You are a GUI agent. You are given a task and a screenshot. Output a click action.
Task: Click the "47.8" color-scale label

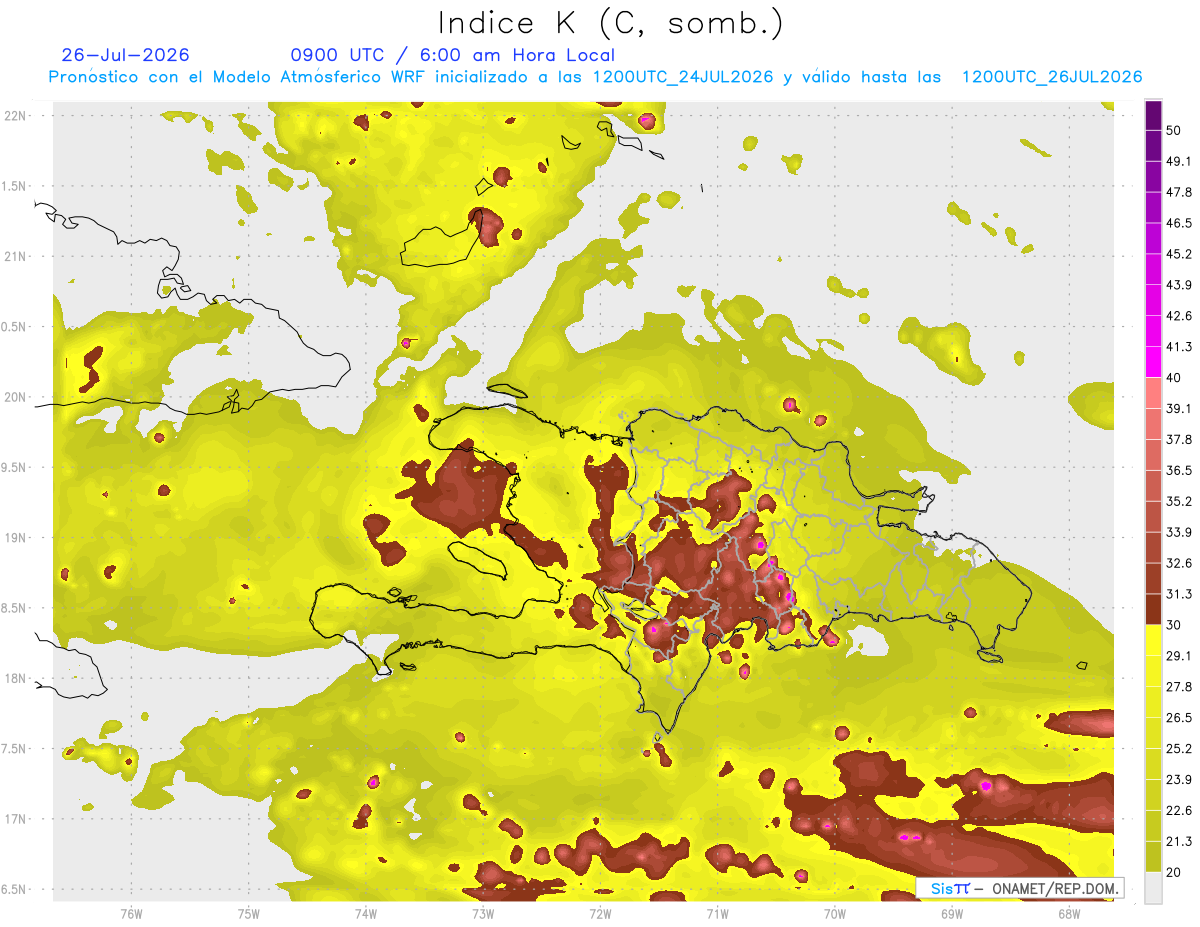coord(1179,192)
